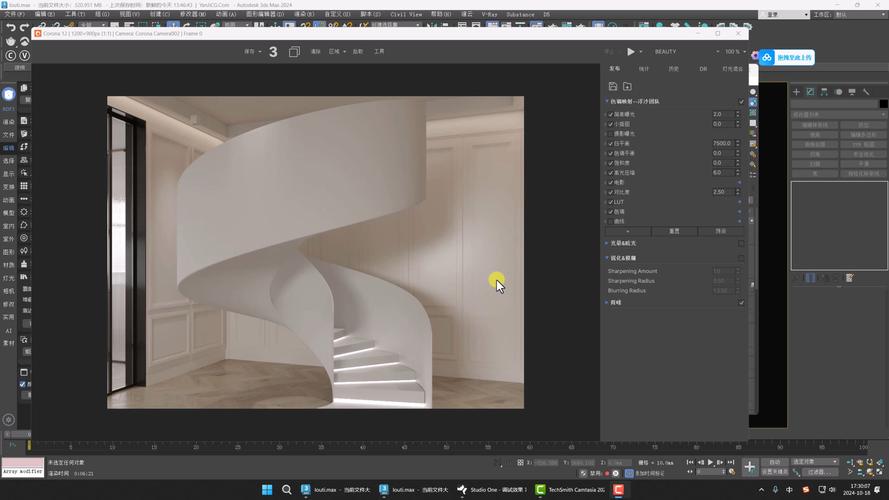
Task: Click the white balance 7500.0 value field
Action: point(722,143)
